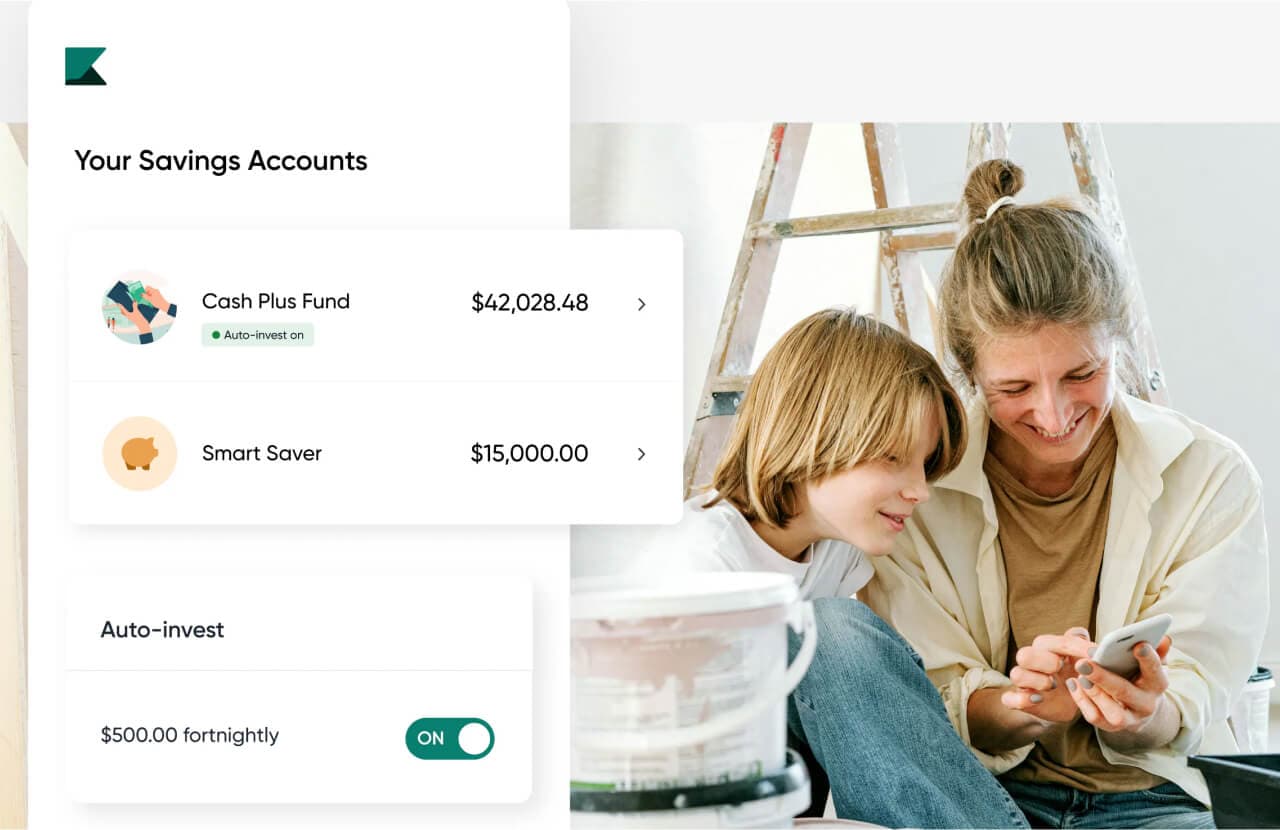The height and width of the screenshot is (830, 1280).
Task: Select the Smart Saver account row
Action: [375, 453]
